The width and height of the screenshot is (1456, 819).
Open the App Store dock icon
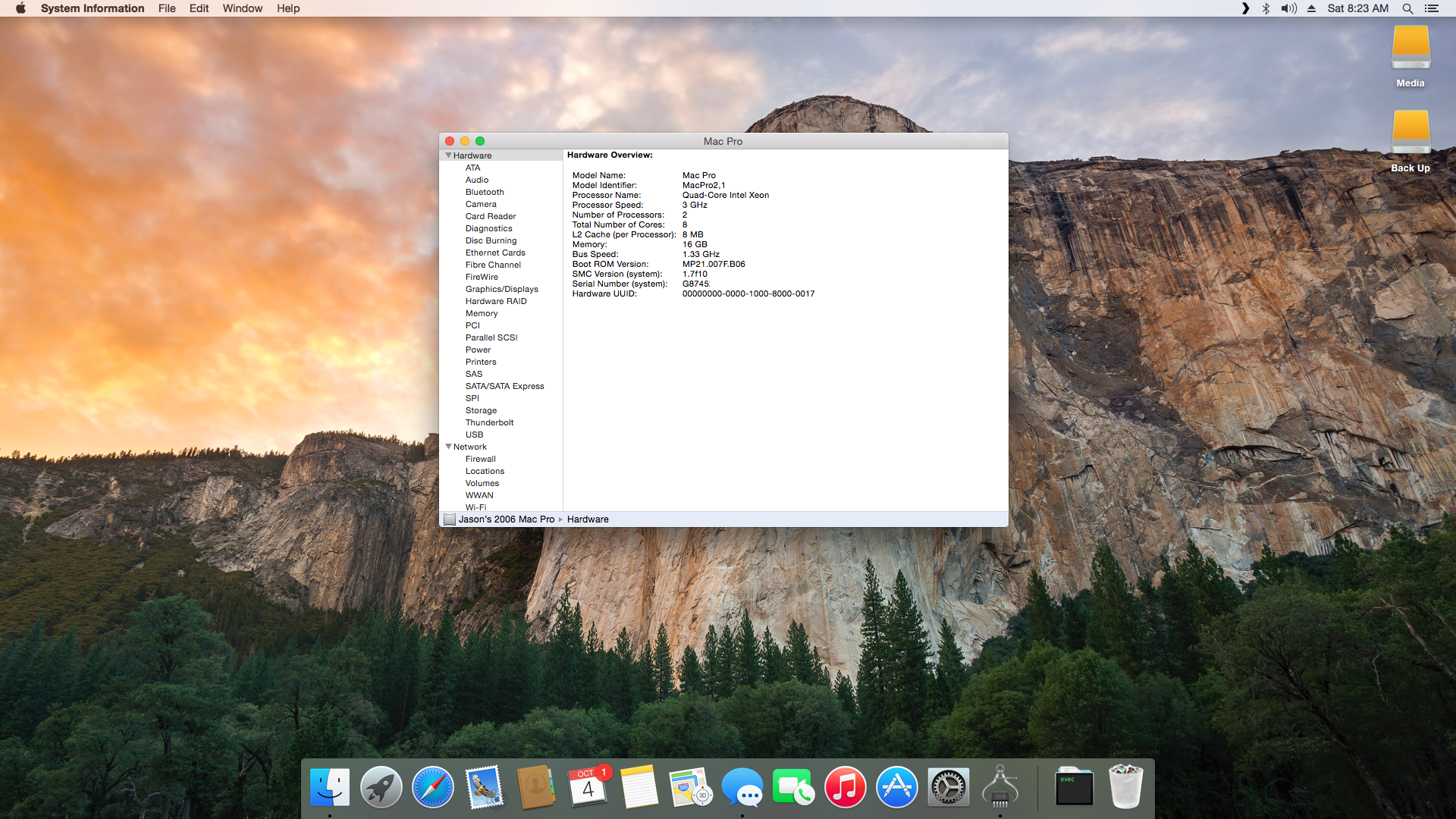[x=896, y=787]
